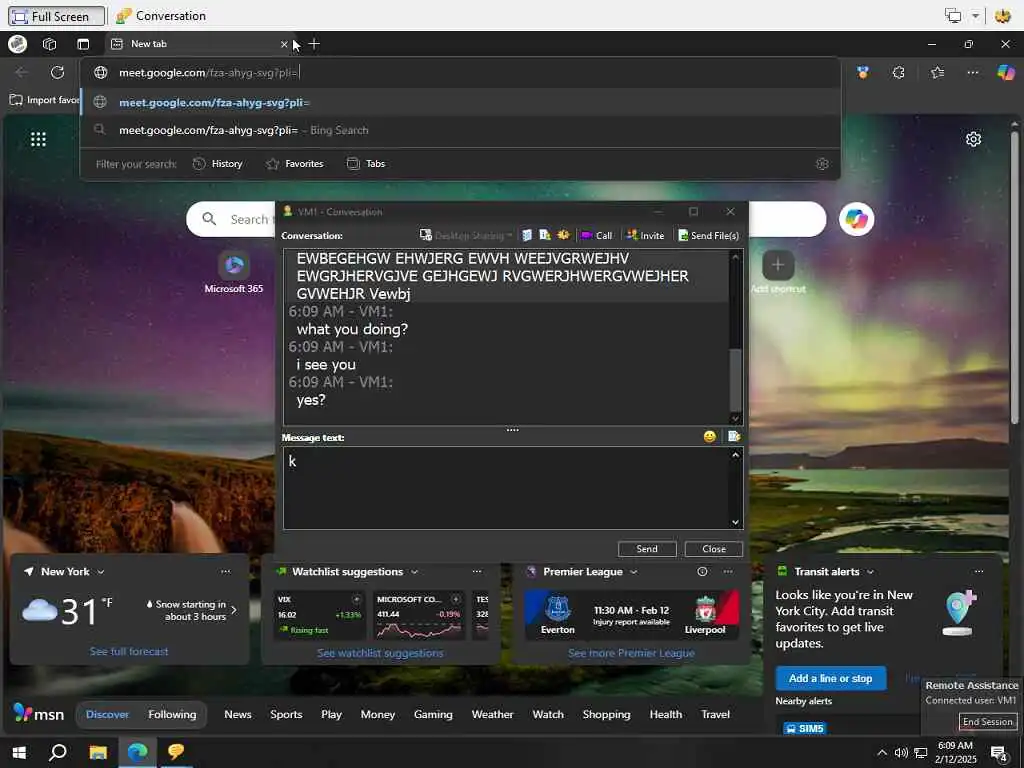Add a shortcut with plus tile

click(778, 264)
